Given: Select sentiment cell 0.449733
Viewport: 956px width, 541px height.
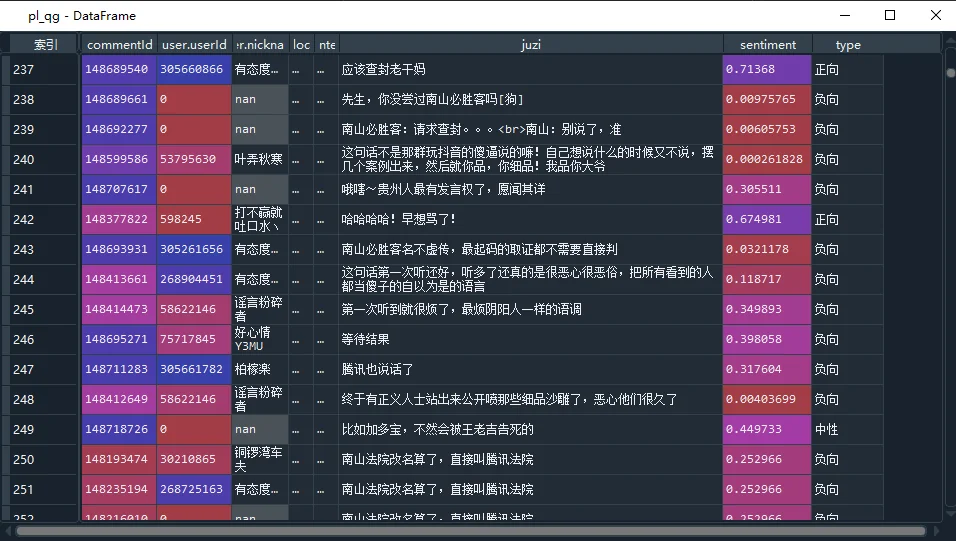Looking at the screenshot, I should pyautogui.click(x=767, y=429).
